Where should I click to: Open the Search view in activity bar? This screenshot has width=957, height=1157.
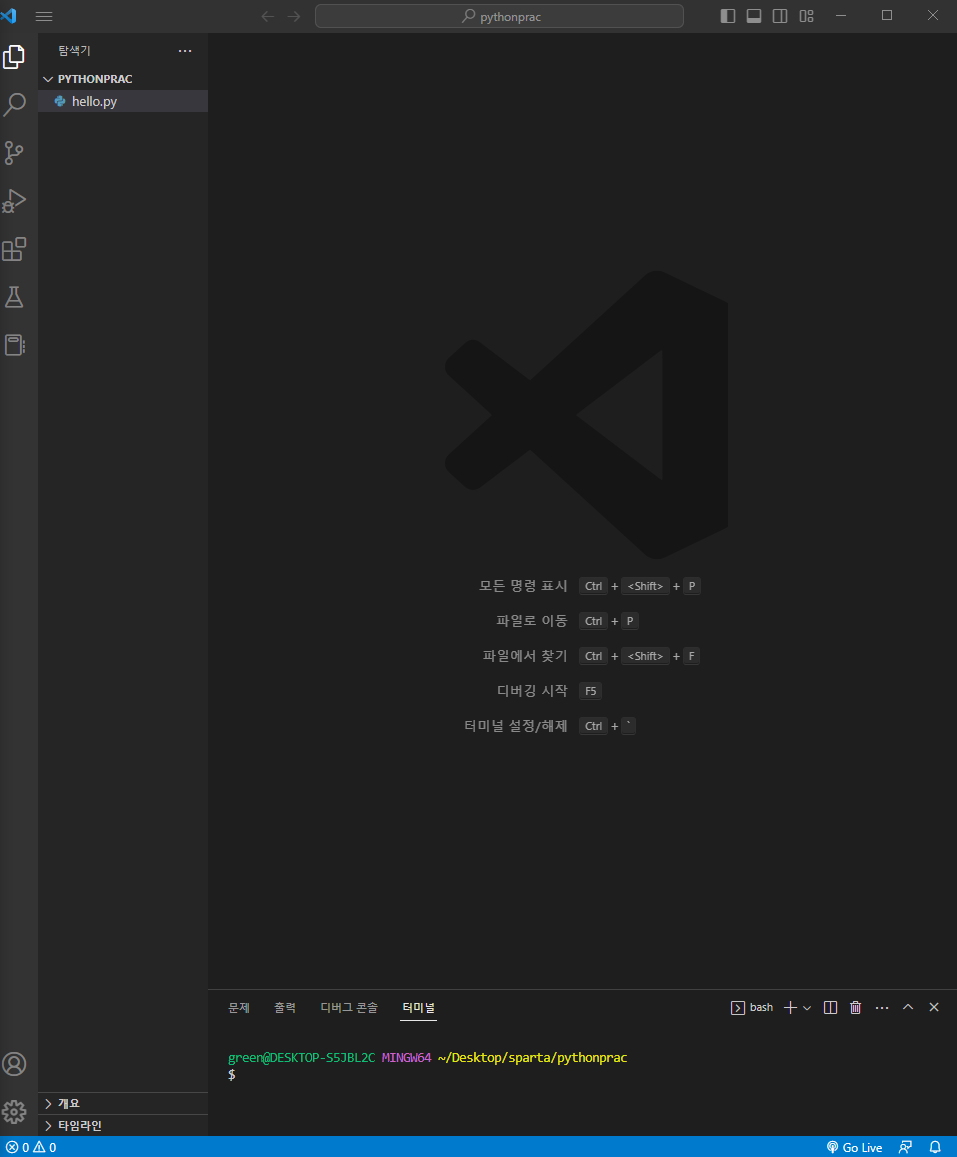(14, 105)
